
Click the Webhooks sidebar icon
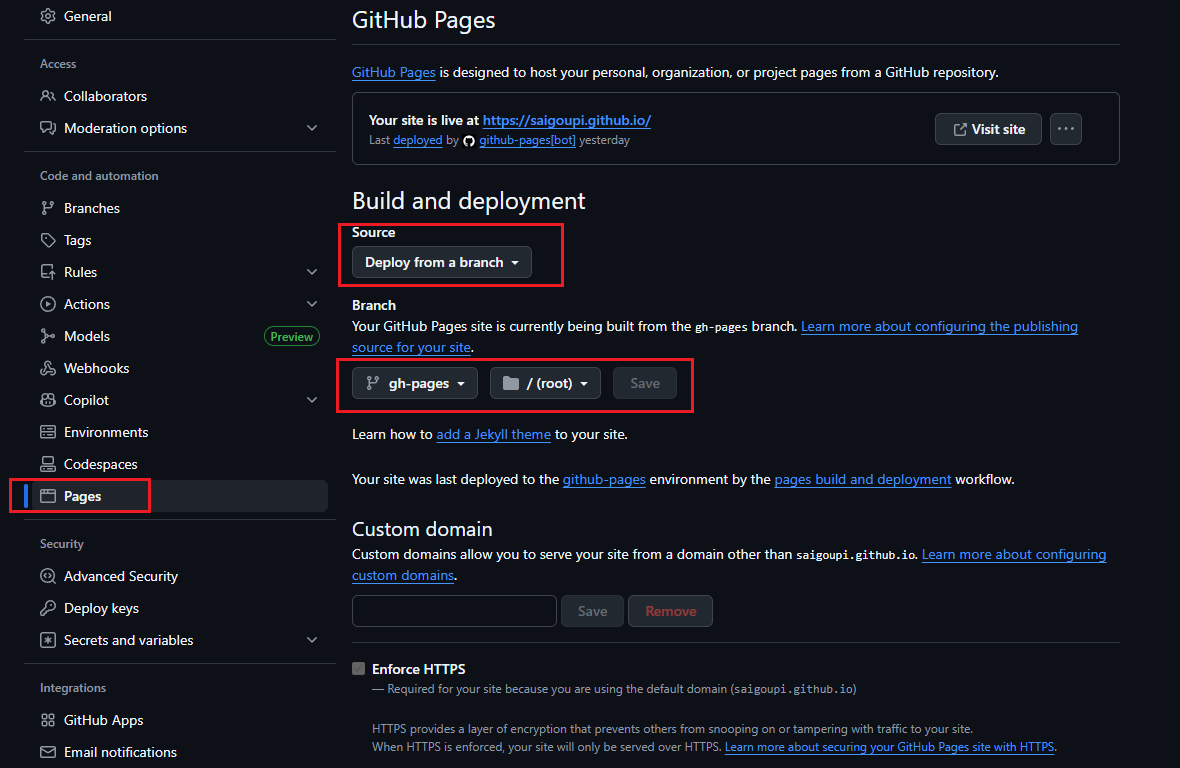[45, 368]
